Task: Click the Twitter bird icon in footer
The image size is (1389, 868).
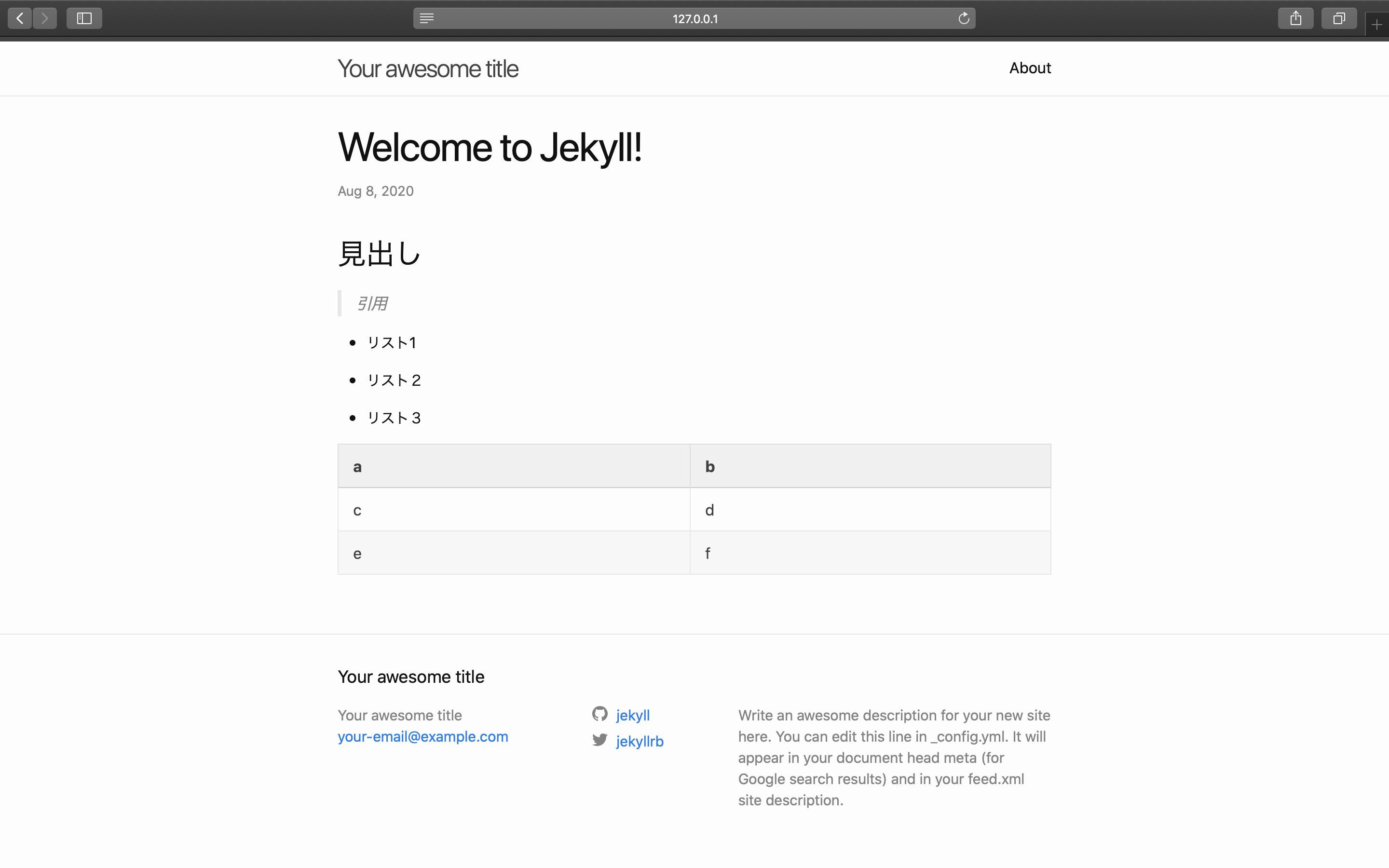Action: pyautogui.click(x=600, y=740)
